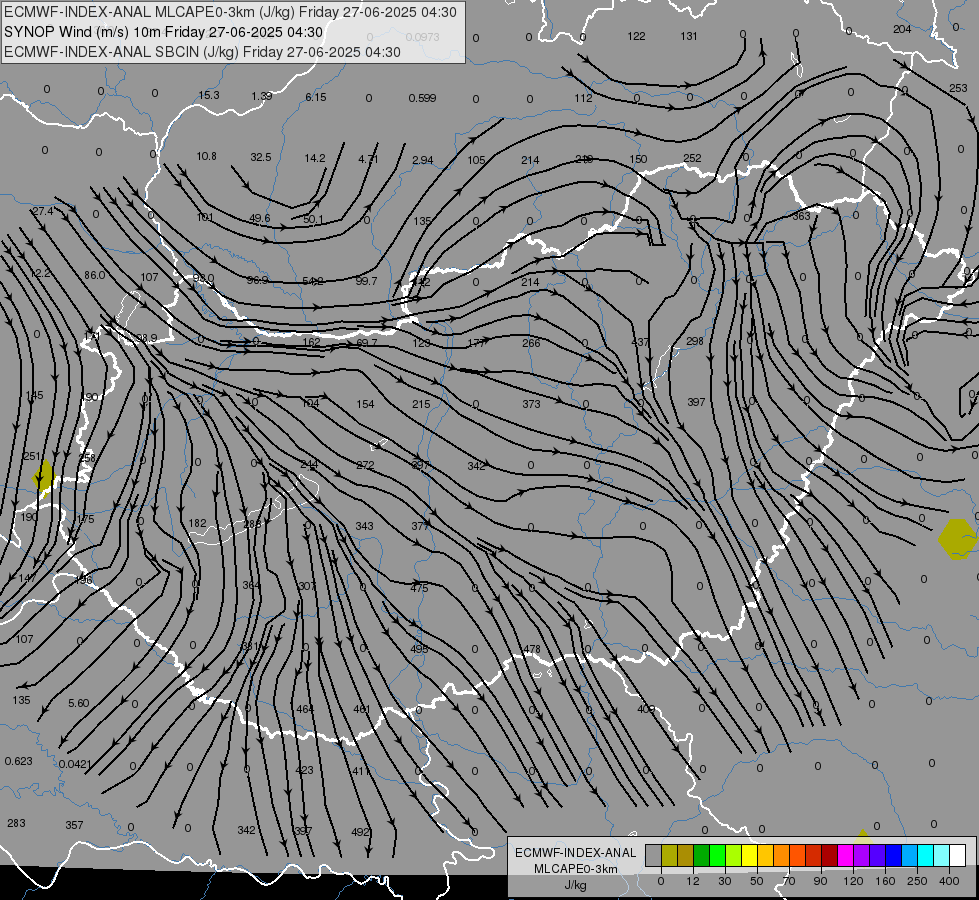Click the legend tick label 70
The image size is (979, 900).
(x=789, y=881)
